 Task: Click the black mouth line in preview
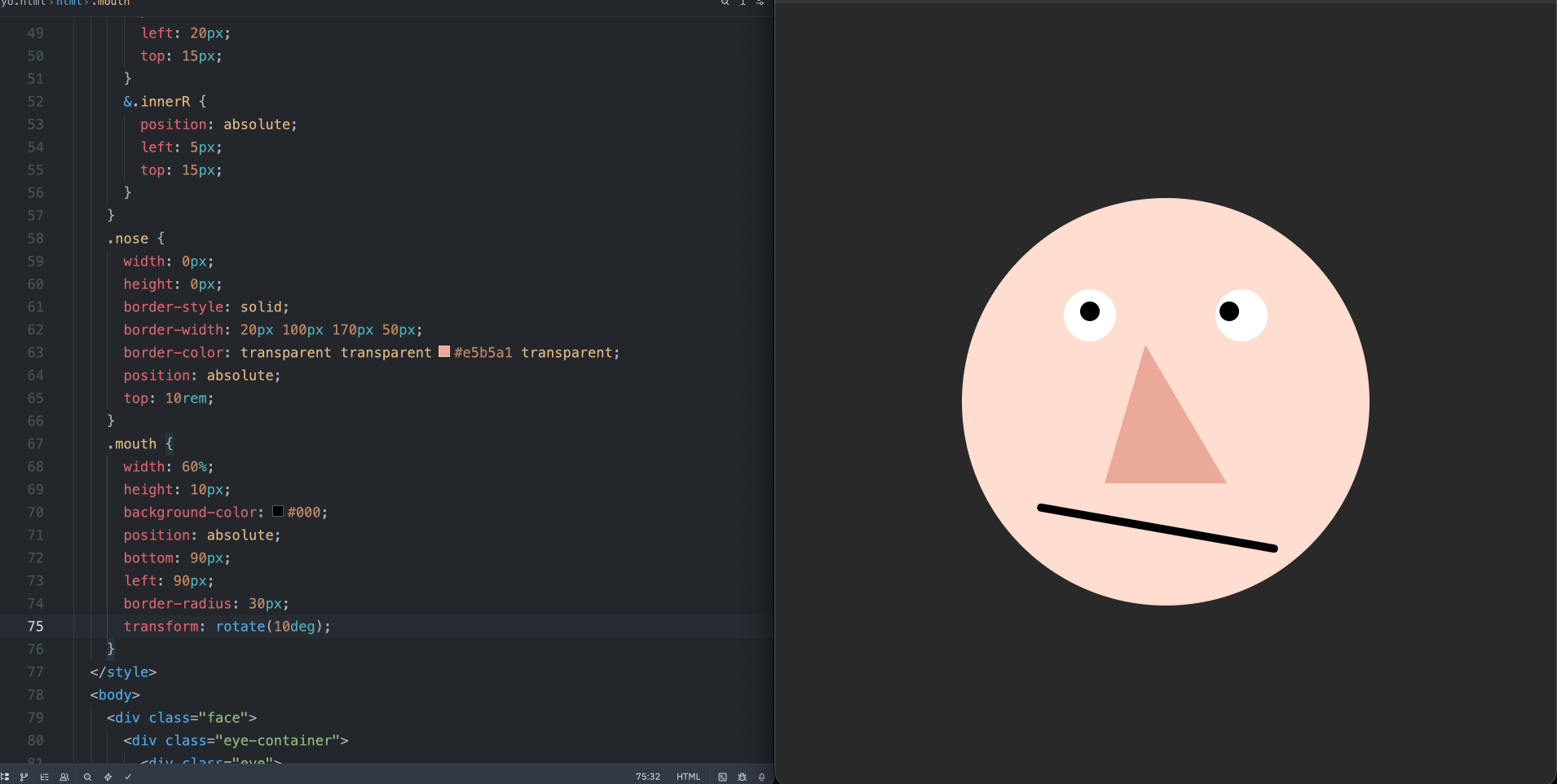(x=1158, y=528)
